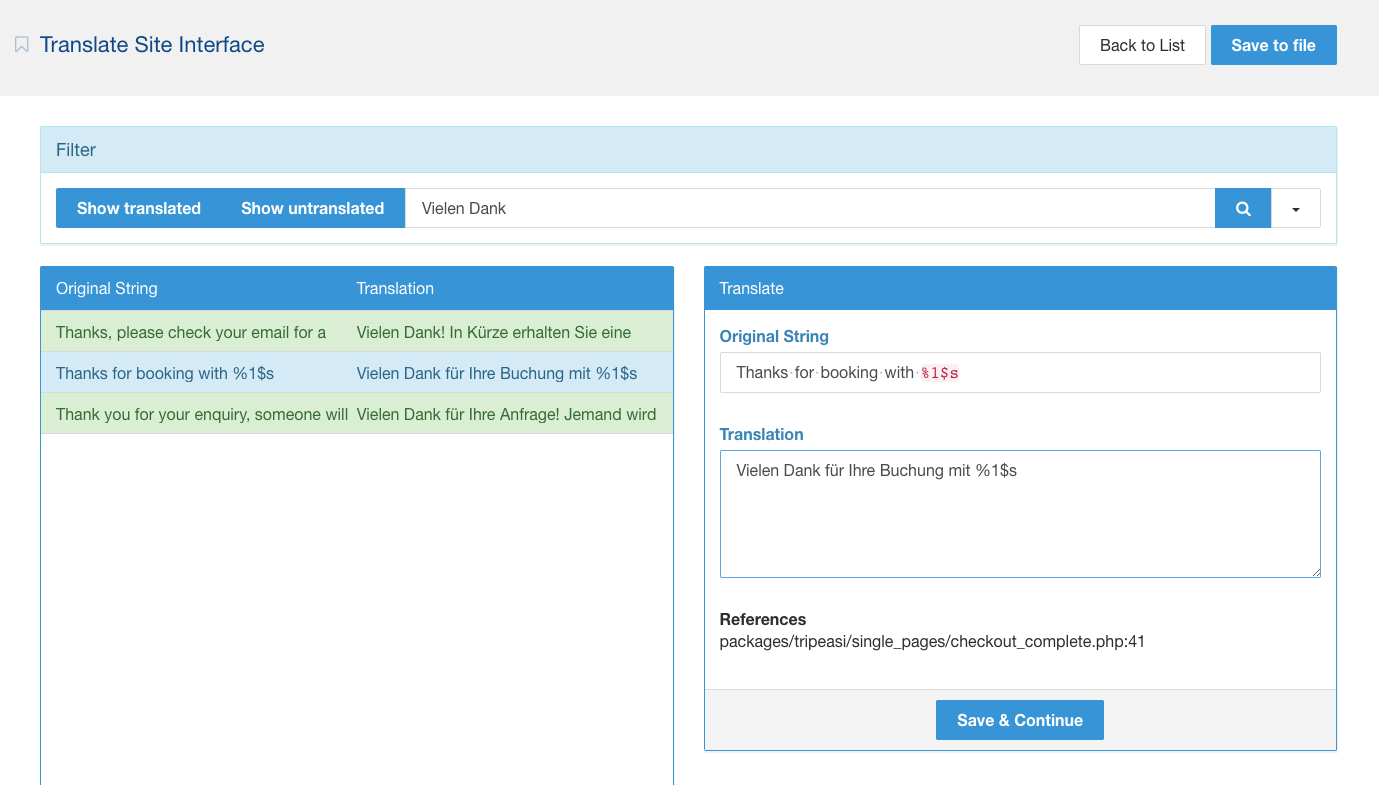The image size is (1379, 785).
Task: Click the Save to file button
Action: (x=1273, y=45)
